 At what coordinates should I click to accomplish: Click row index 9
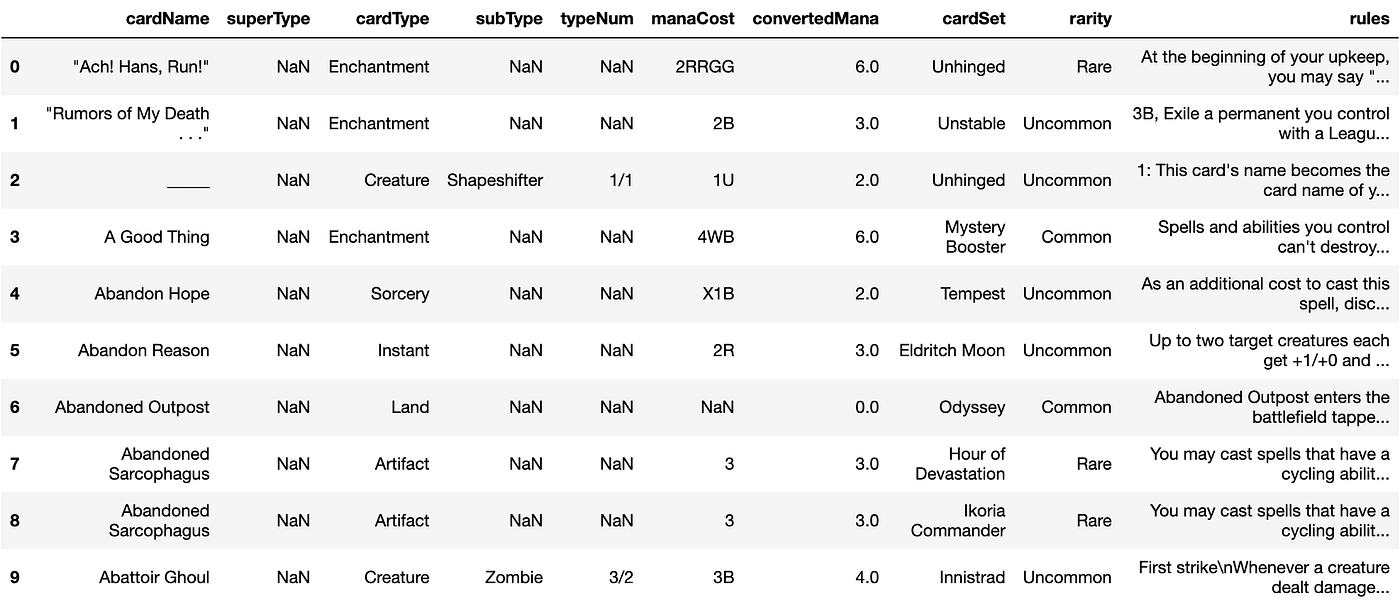click(x=15, y=577)
